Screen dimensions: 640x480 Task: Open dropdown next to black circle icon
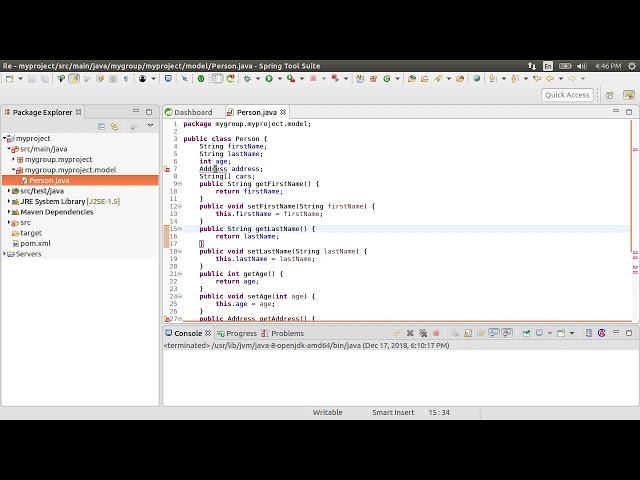pos(153,78)
